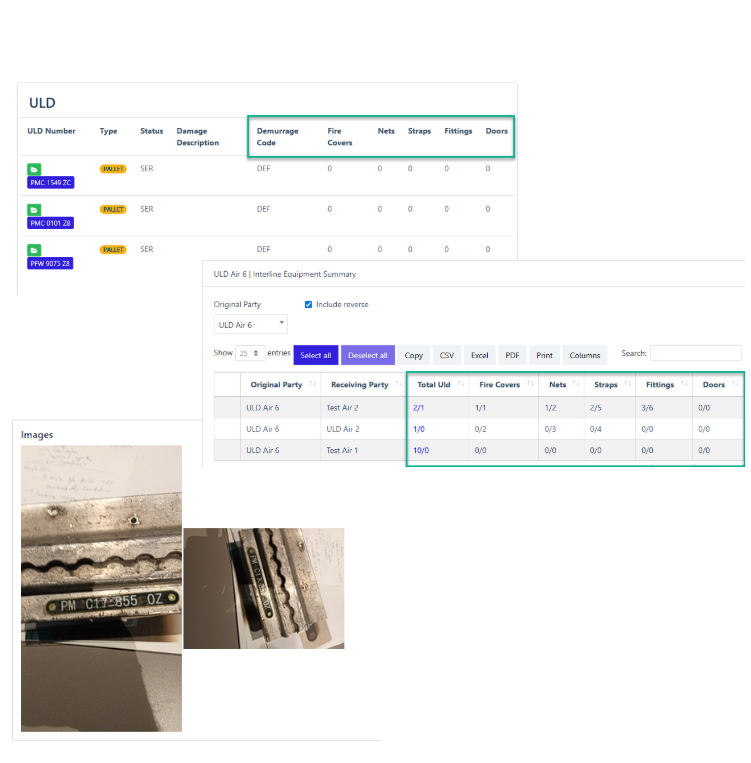Click inside the Search input field
Viewport: 751px width, 763px height.
[x=695, y=353]
